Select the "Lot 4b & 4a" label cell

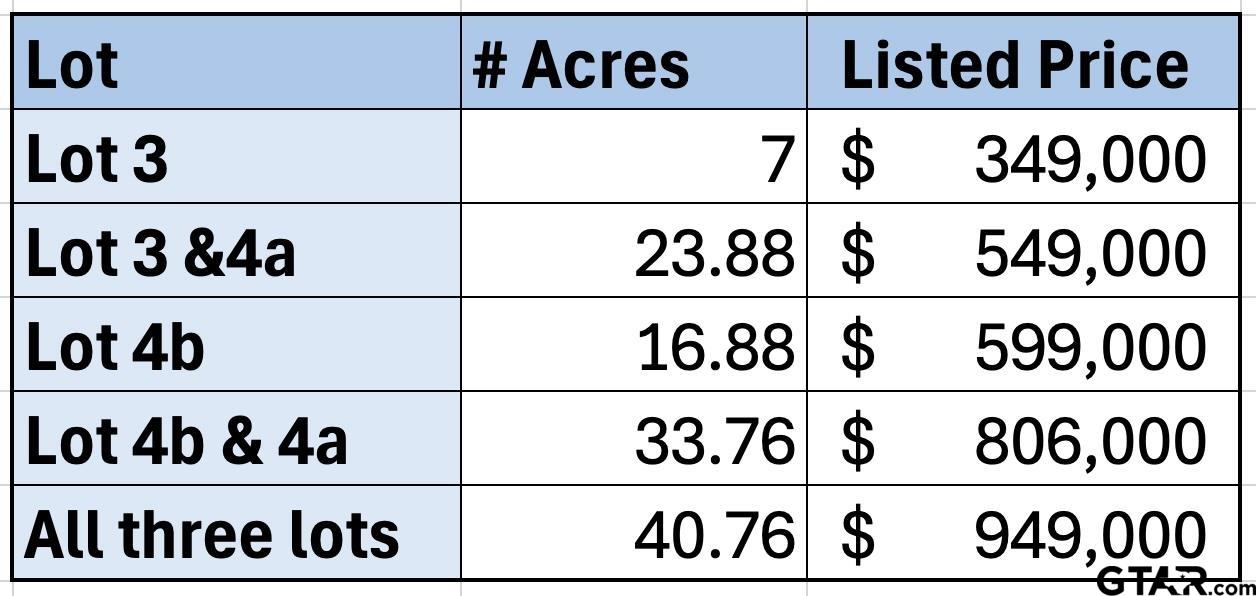(236, 440)
